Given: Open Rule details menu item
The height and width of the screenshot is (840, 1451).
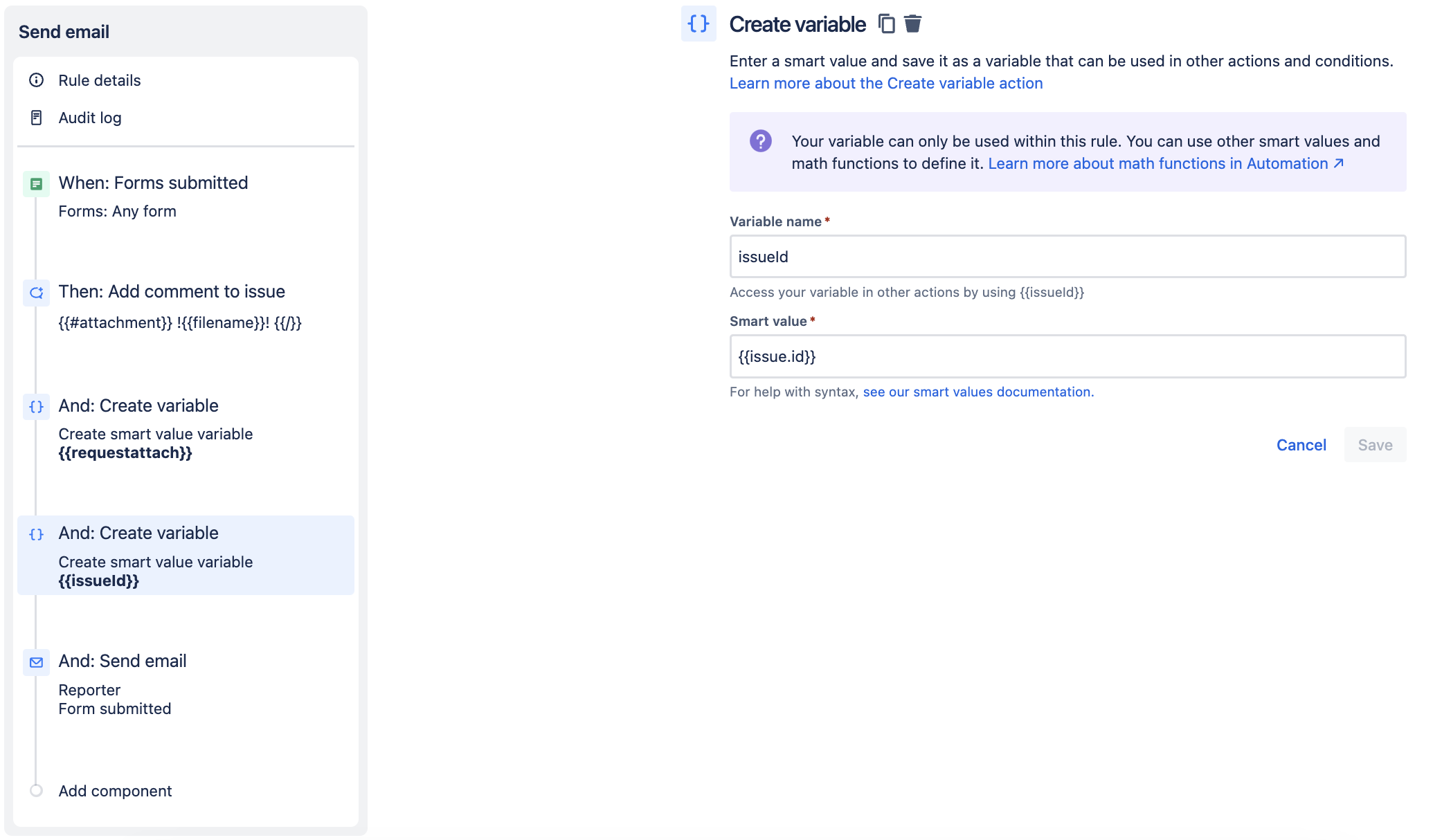Looking at the screenshot, I should click(x=100, y=80).
